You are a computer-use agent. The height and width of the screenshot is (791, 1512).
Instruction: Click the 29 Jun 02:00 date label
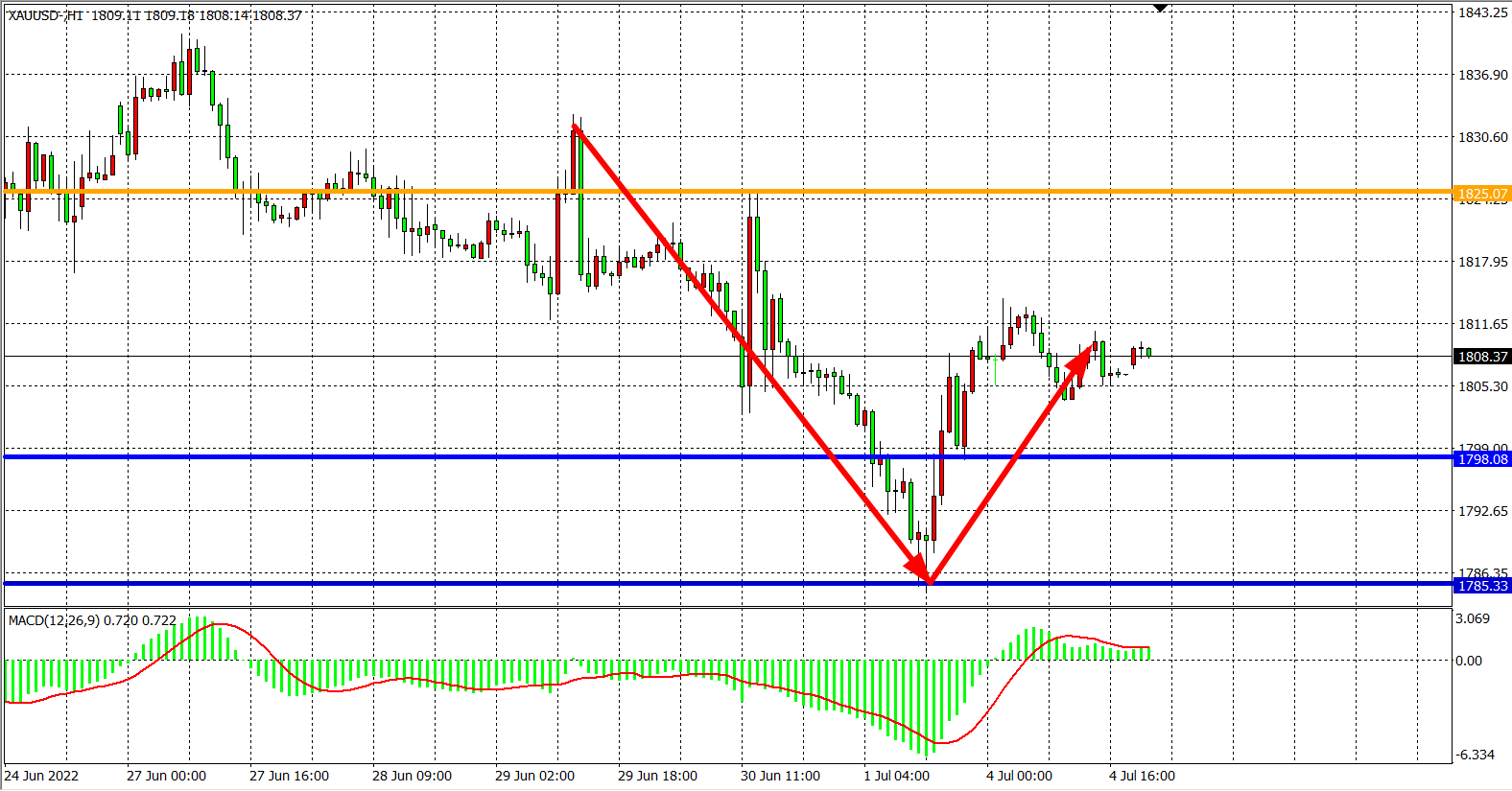tap(534, 776)
